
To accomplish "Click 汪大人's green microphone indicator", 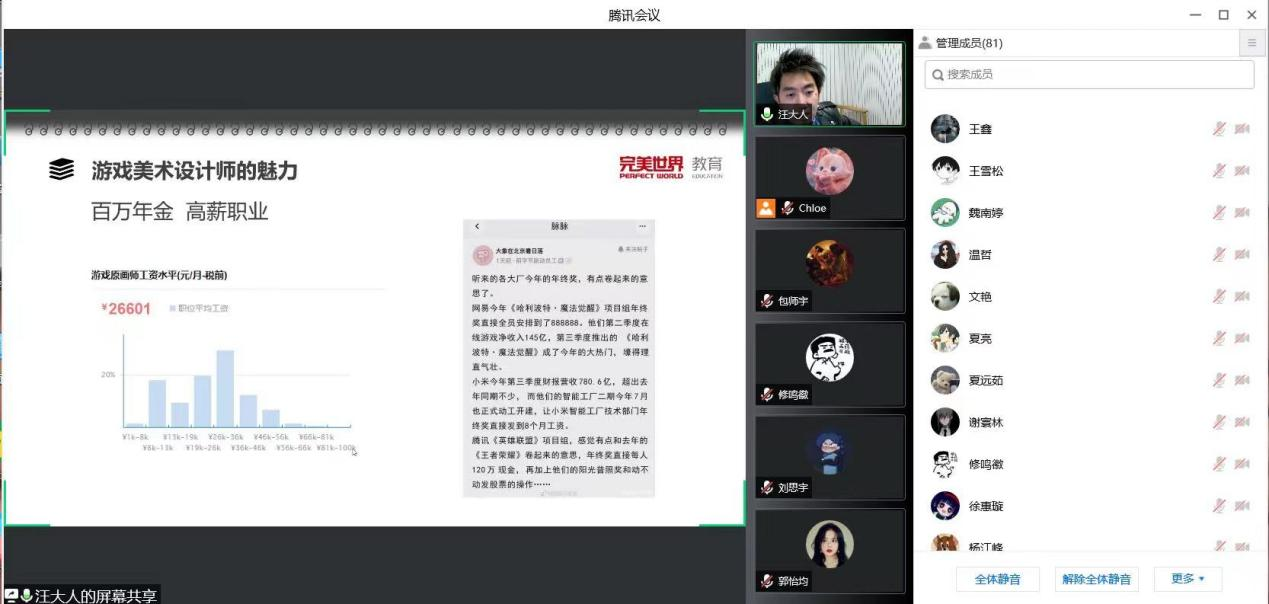I will coord(767,115).
